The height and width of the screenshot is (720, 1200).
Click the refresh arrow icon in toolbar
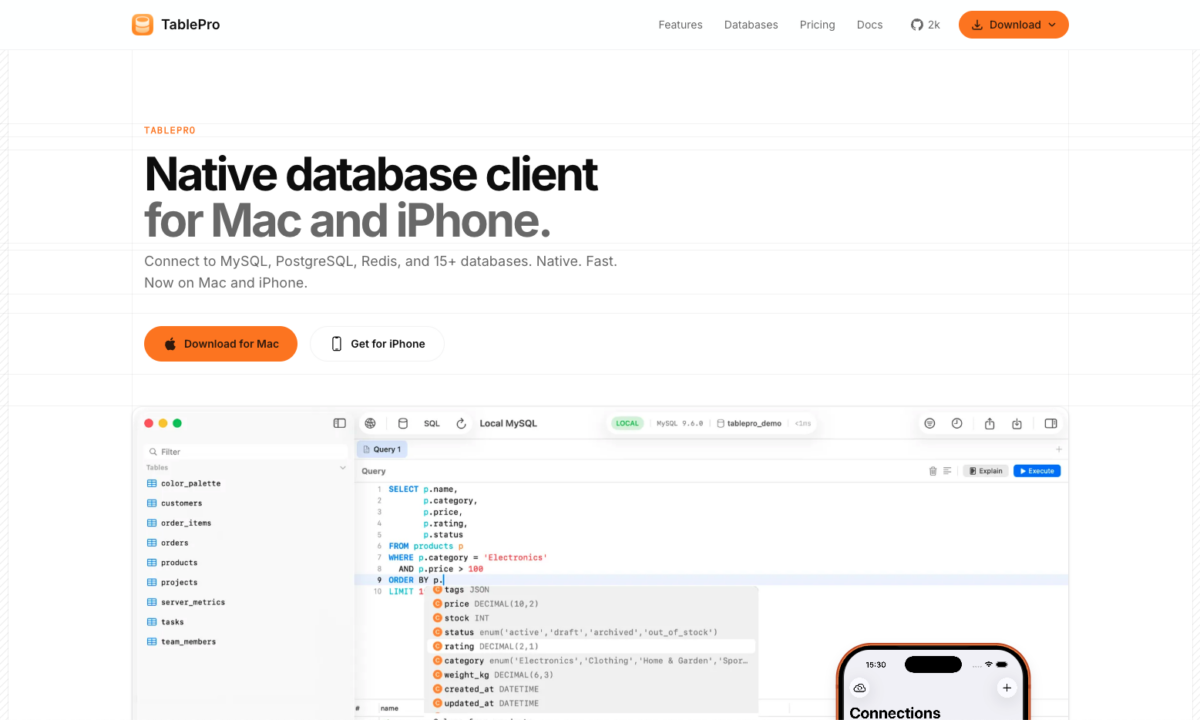pos(461,423)
